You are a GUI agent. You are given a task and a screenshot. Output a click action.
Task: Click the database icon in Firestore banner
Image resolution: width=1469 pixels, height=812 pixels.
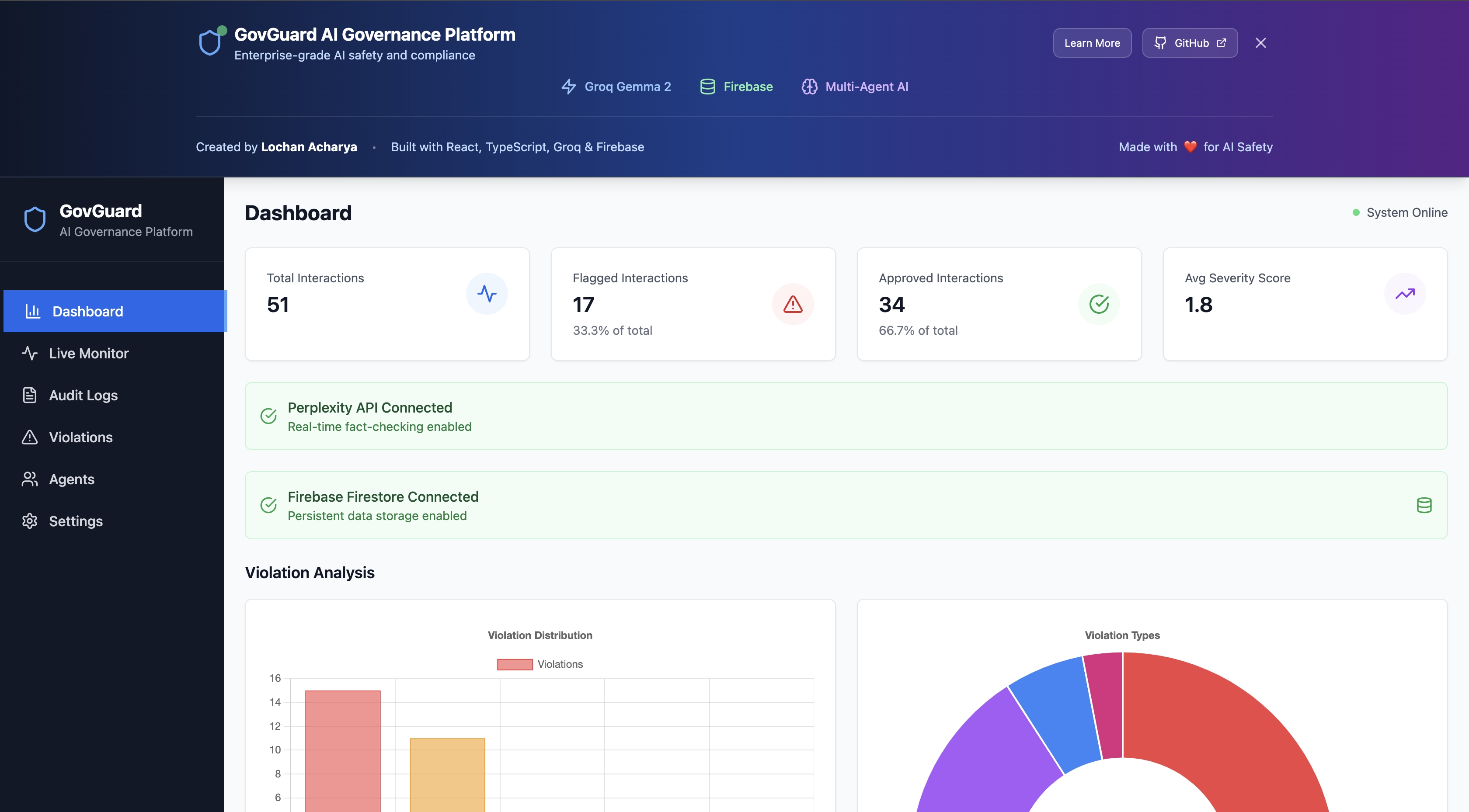click(1424, 505)
